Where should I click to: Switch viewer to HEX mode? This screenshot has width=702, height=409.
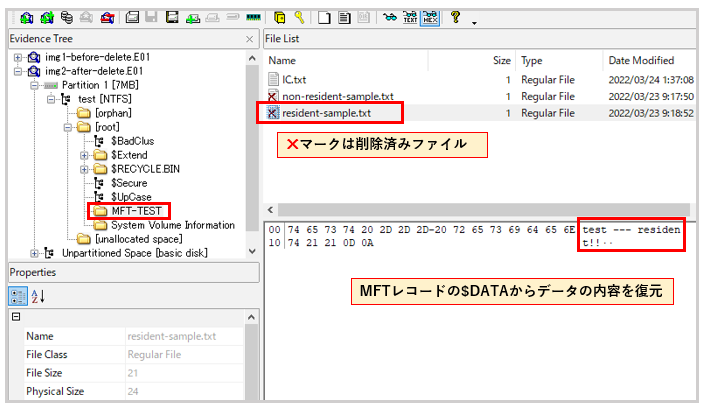coord(430,18)
